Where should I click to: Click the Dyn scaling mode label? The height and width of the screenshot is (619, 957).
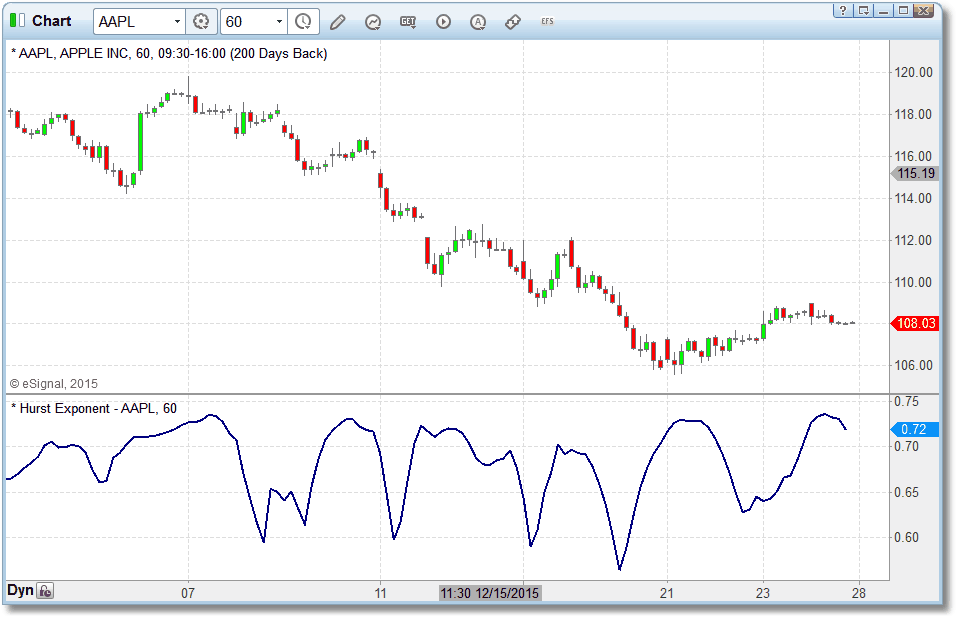(20, 590)
